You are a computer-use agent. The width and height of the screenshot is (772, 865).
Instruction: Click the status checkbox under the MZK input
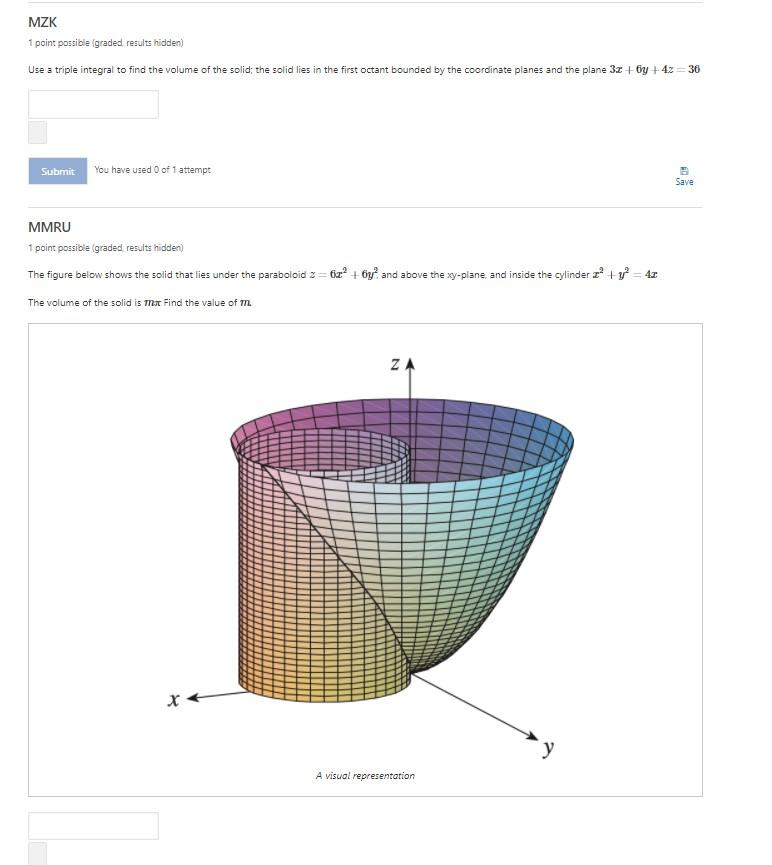coord(36,131)
